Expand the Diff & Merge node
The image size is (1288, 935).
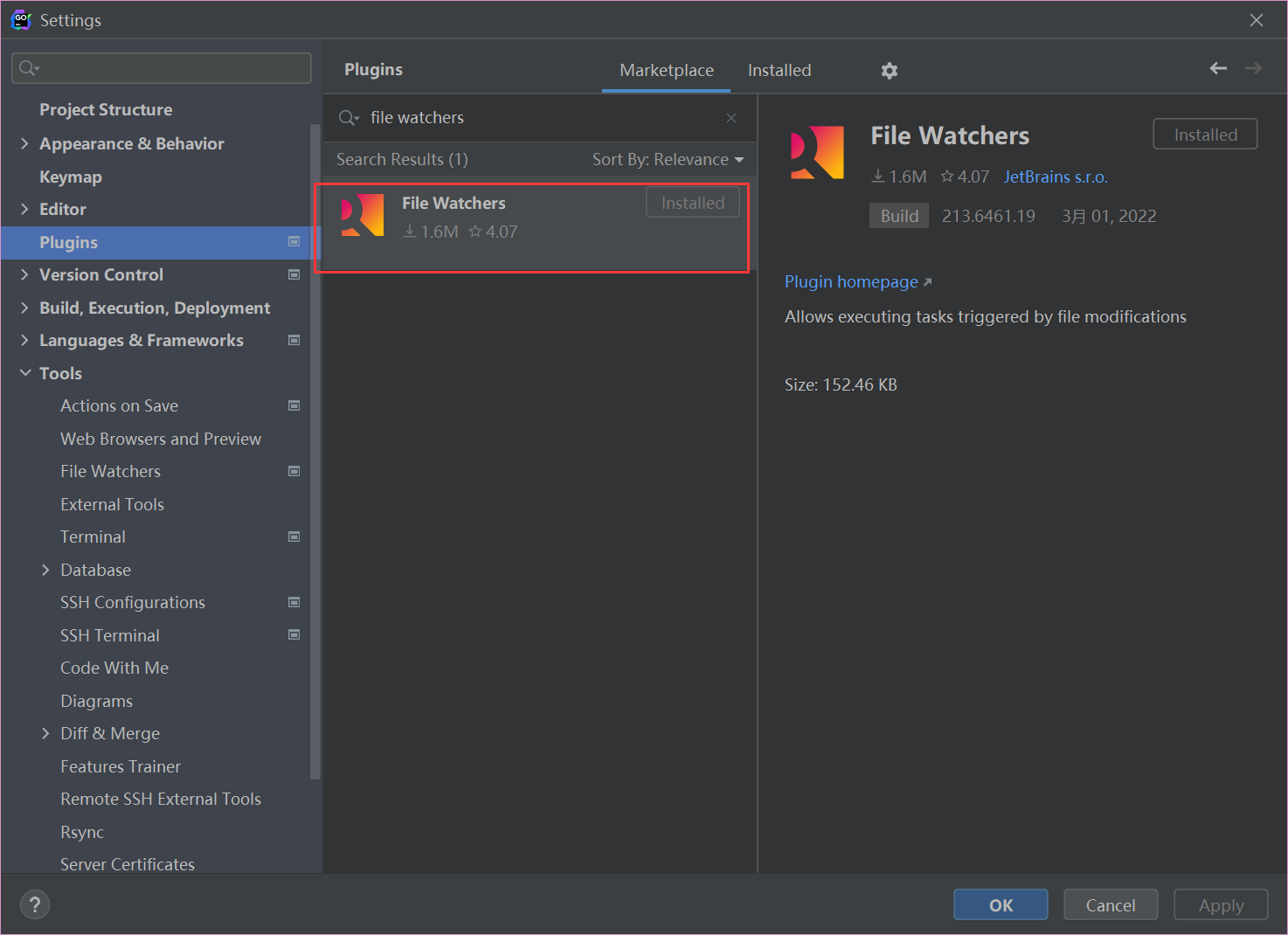(x=45, y=733)
